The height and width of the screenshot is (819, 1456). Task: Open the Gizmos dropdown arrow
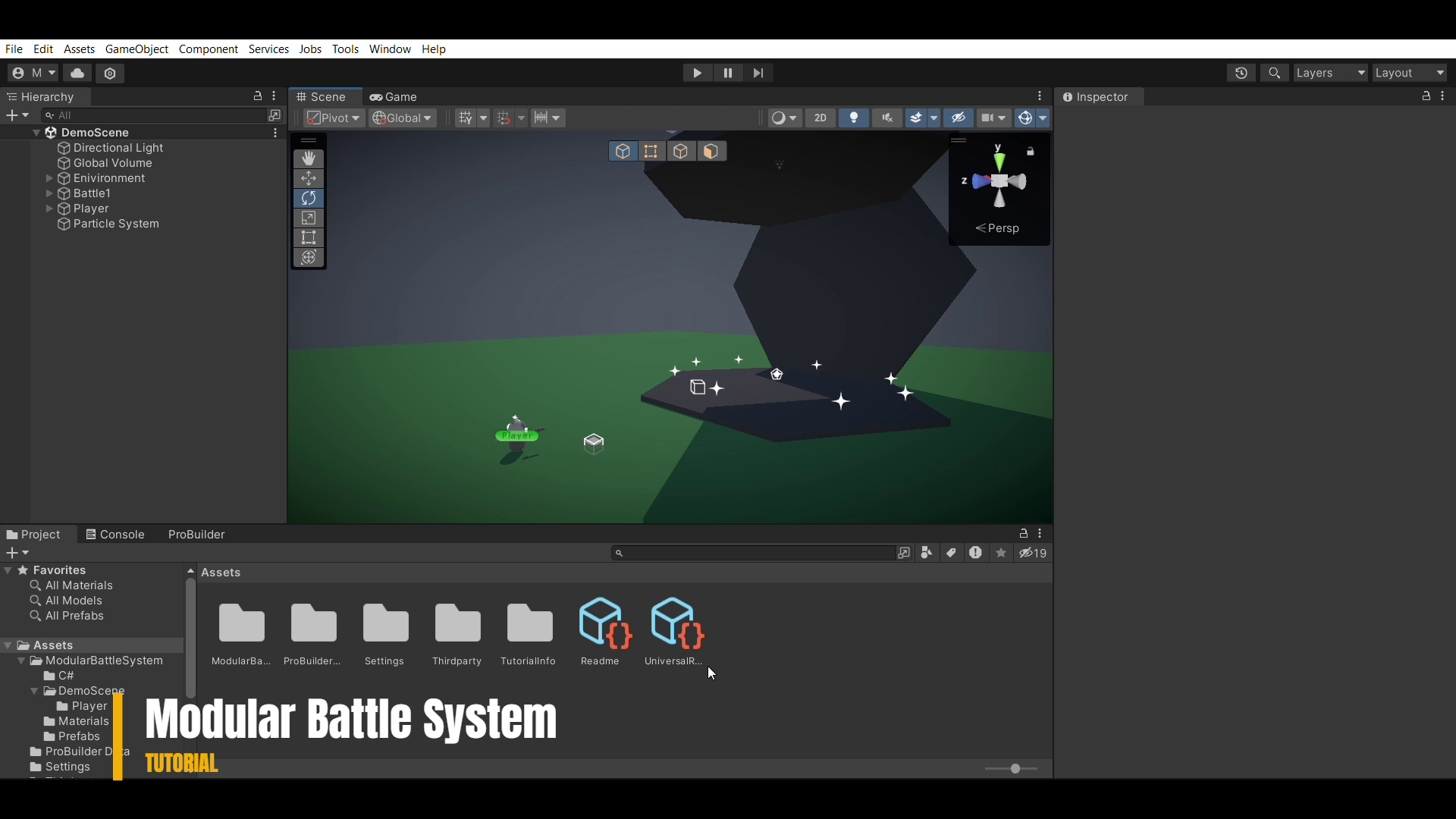tap(1043, 118)
